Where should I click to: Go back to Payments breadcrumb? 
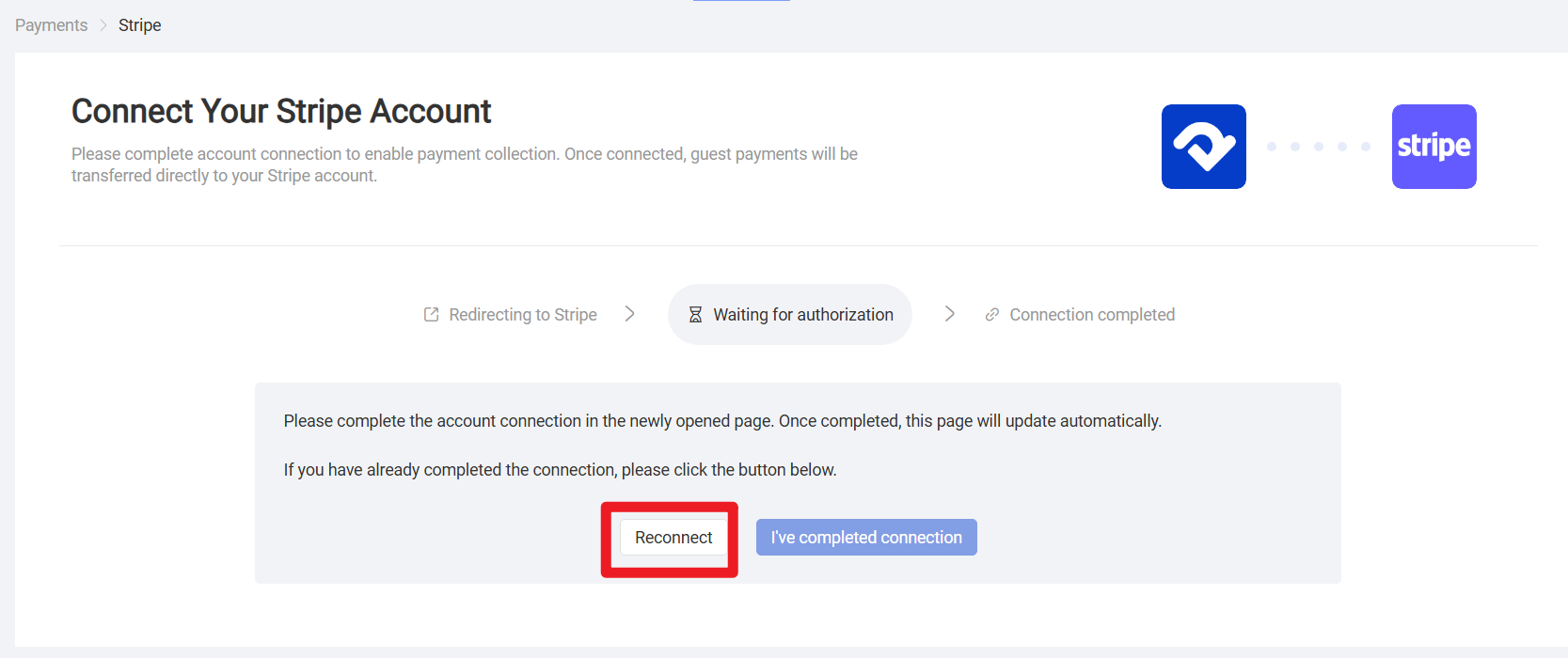(x=52, y=25)
